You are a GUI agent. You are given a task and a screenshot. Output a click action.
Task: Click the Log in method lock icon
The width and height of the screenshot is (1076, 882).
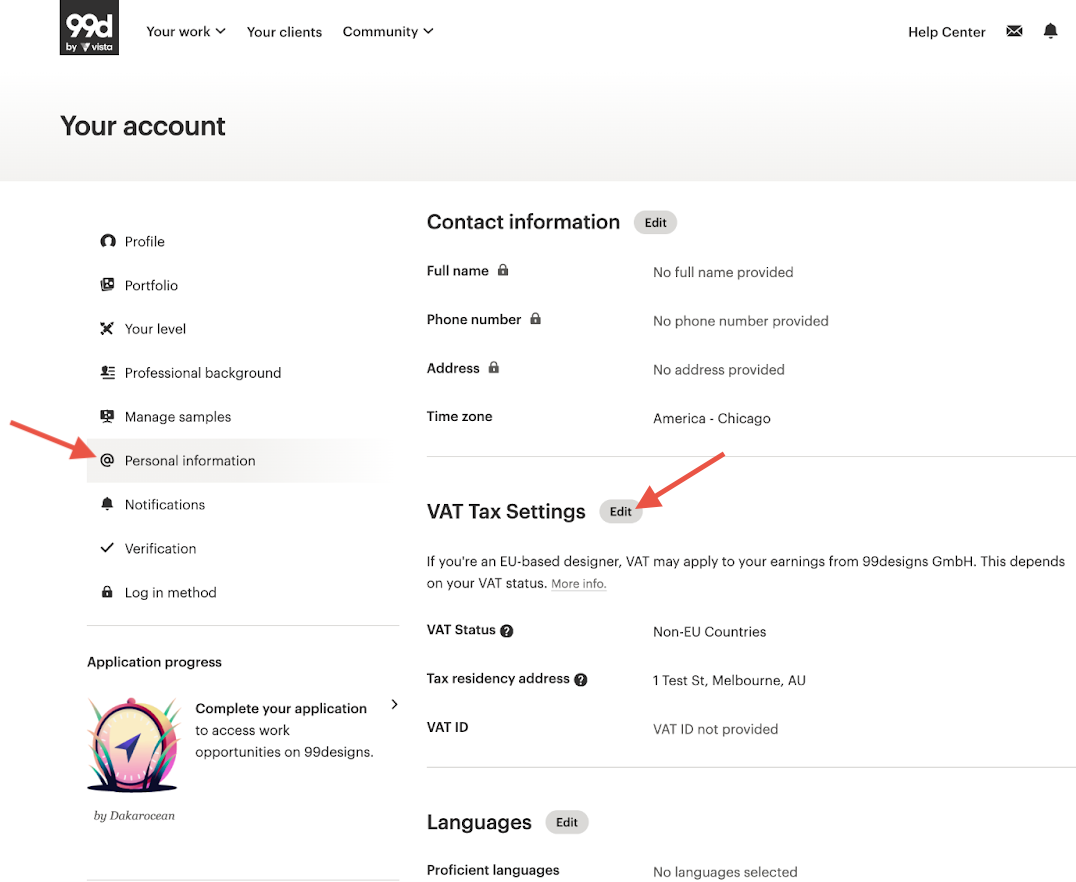coord(107,592)
